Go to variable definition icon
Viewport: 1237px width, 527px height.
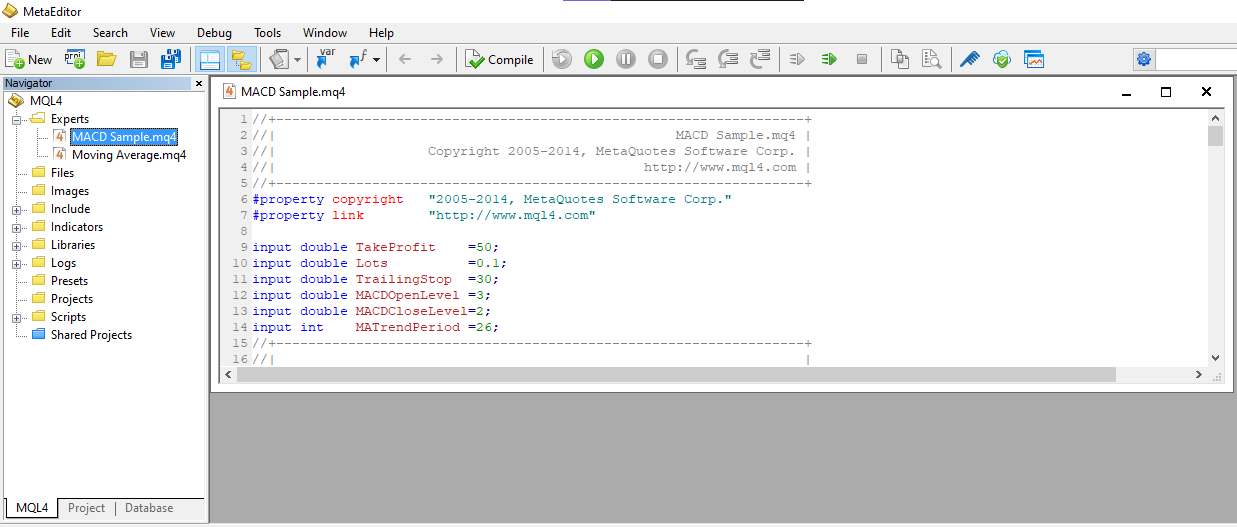pos(326,59)
